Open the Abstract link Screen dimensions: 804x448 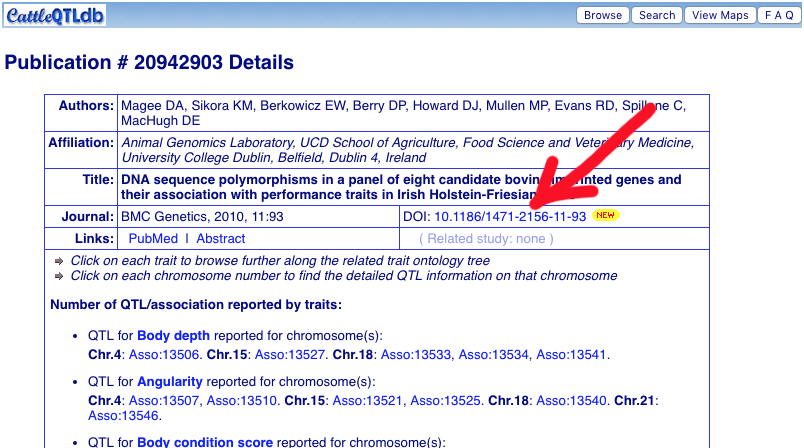[x=220, y=238]
